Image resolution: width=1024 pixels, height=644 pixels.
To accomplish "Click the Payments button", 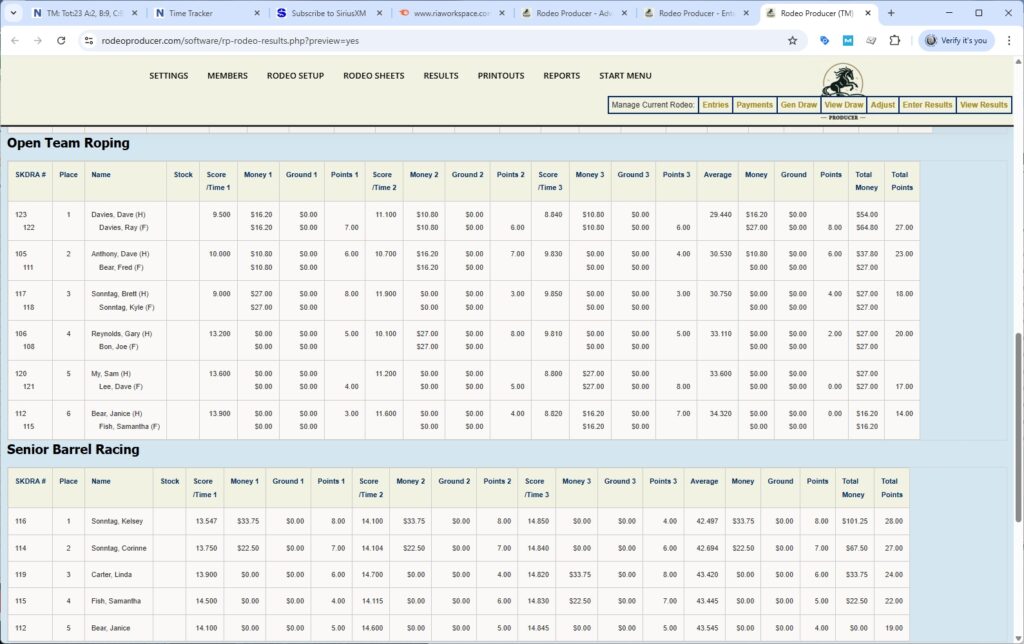I will coord(754,104).
